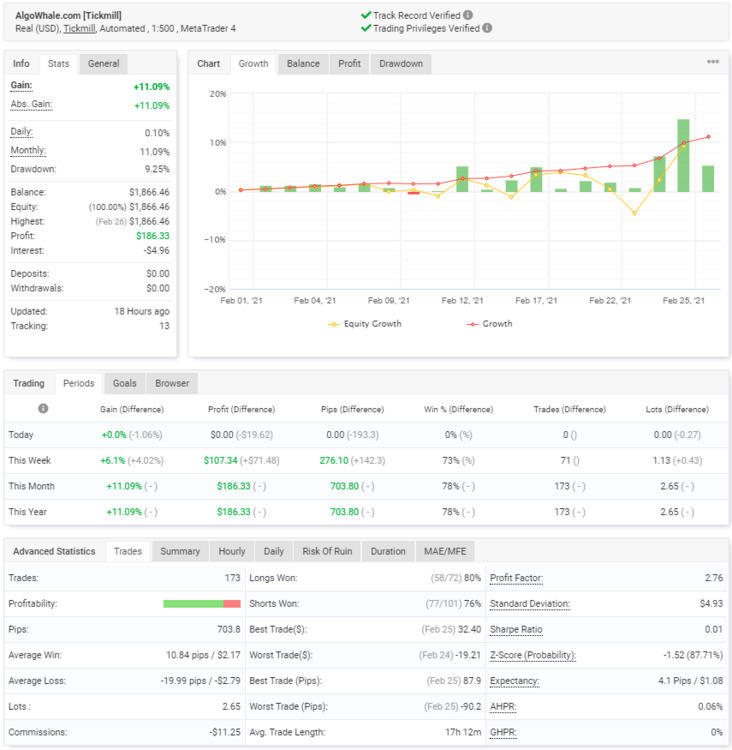Switch to the Stats tab
The width and height of the screenshot is (732, 750).
(x=58, y=64)
